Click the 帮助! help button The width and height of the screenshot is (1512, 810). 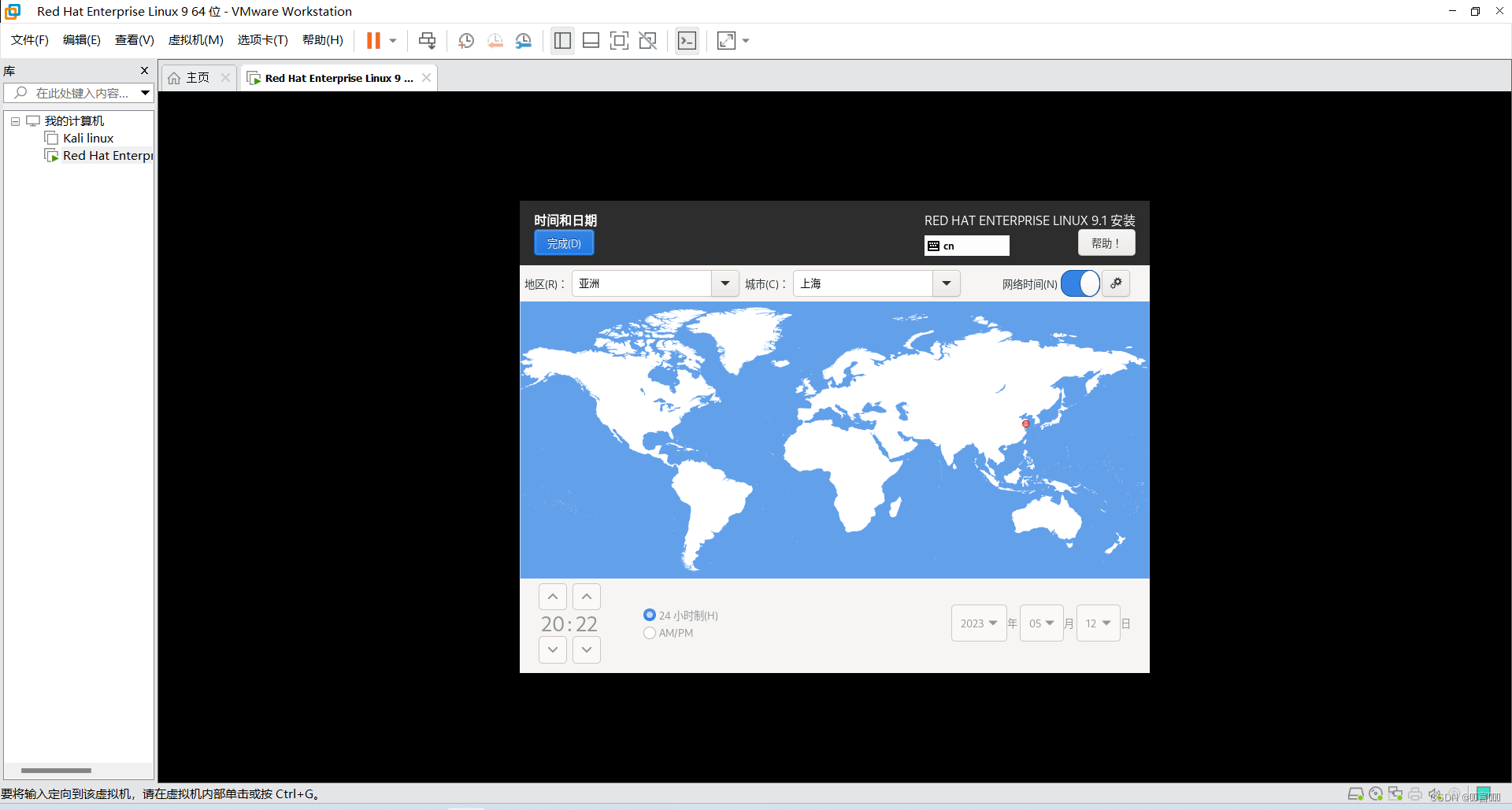point(1106,243)
